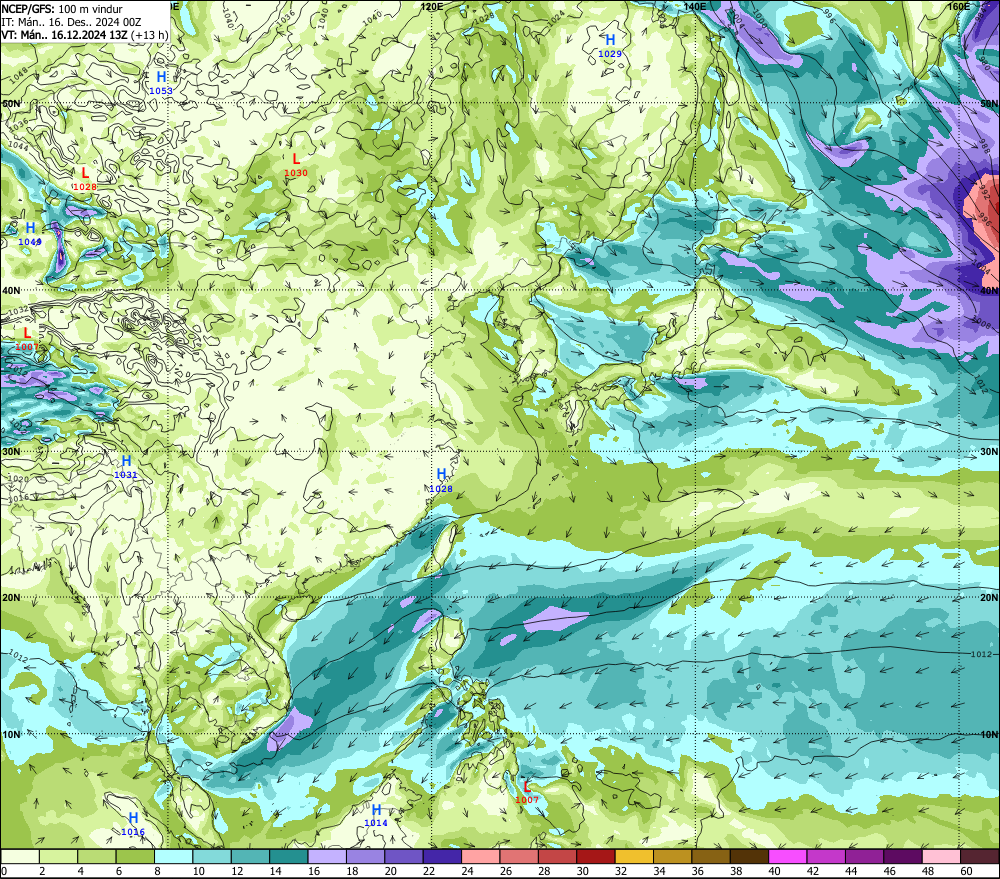This screenshot has width=1000, height=879.
Task: Select the yellow 32–34 legend swatch
Action: point(634,857)
